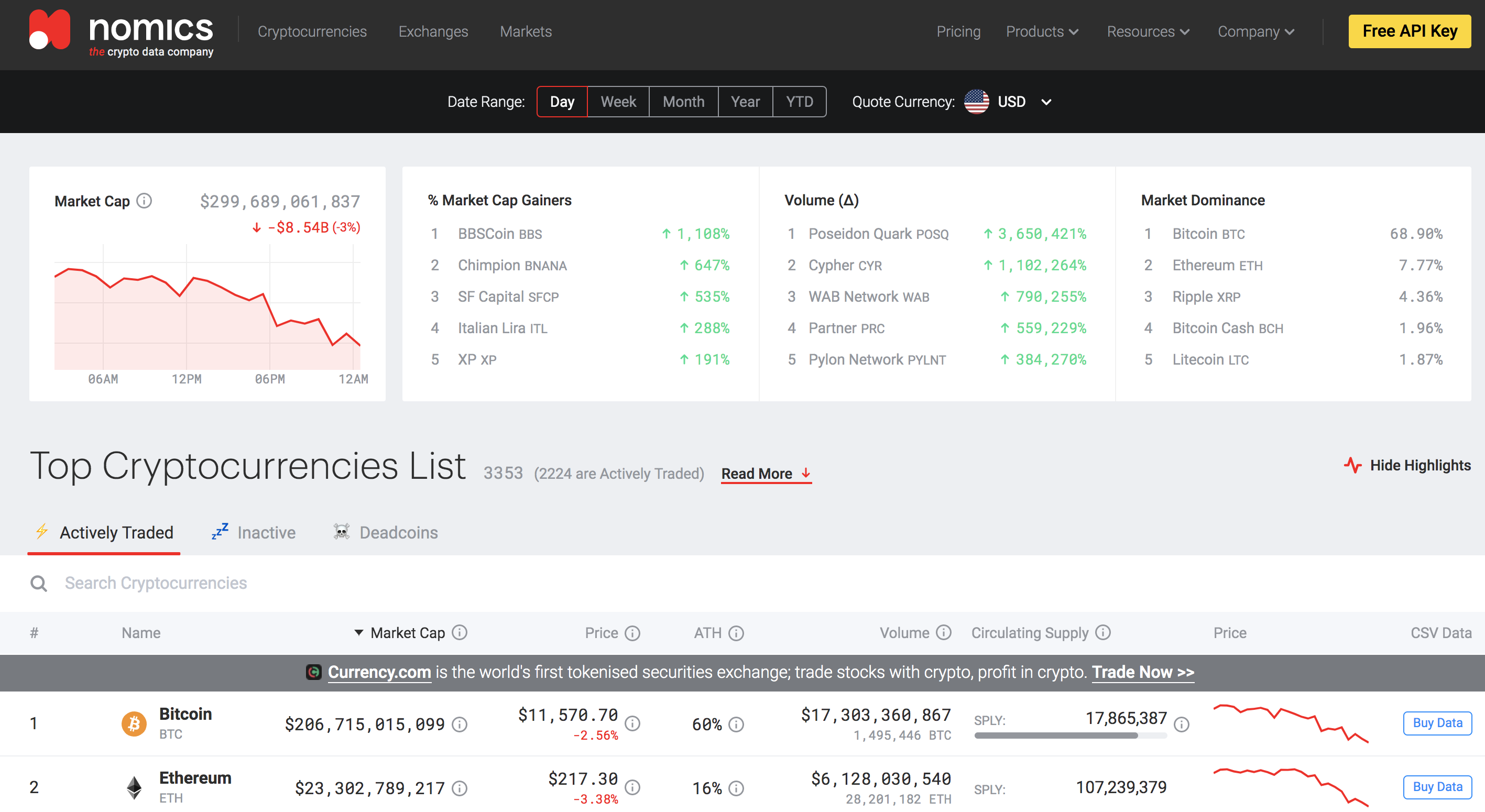Screen dimensions: 1485x812
Task: Open the US flag quote currency icon
Action: click(977, 102)
